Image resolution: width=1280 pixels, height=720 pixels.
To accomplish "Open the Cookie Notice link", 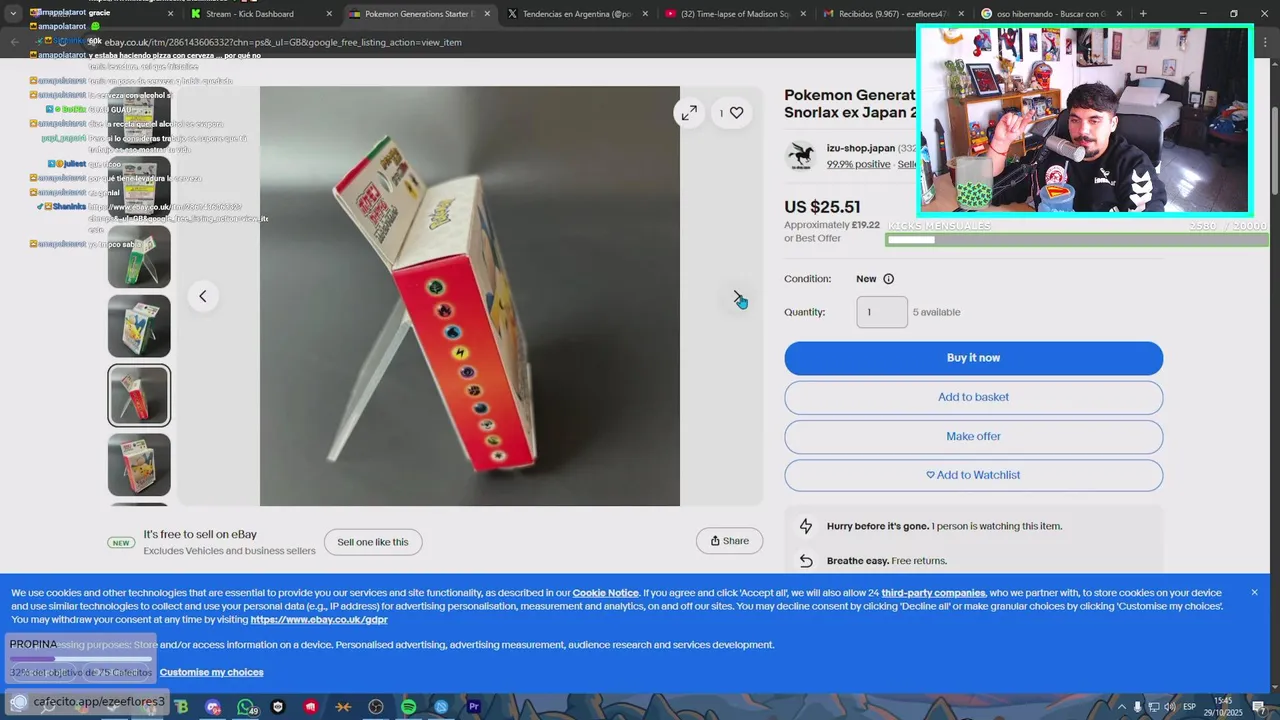I will pos(605,593).
